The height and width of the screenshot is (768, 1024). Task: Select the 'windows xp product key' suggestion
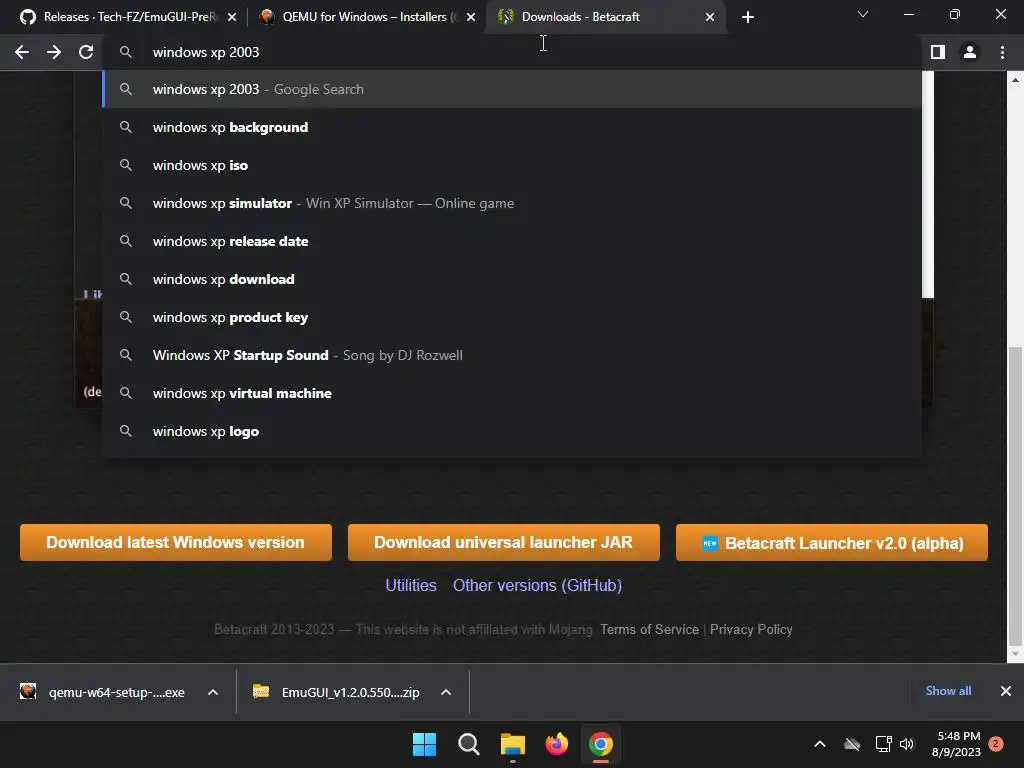(x=513, y=317)
